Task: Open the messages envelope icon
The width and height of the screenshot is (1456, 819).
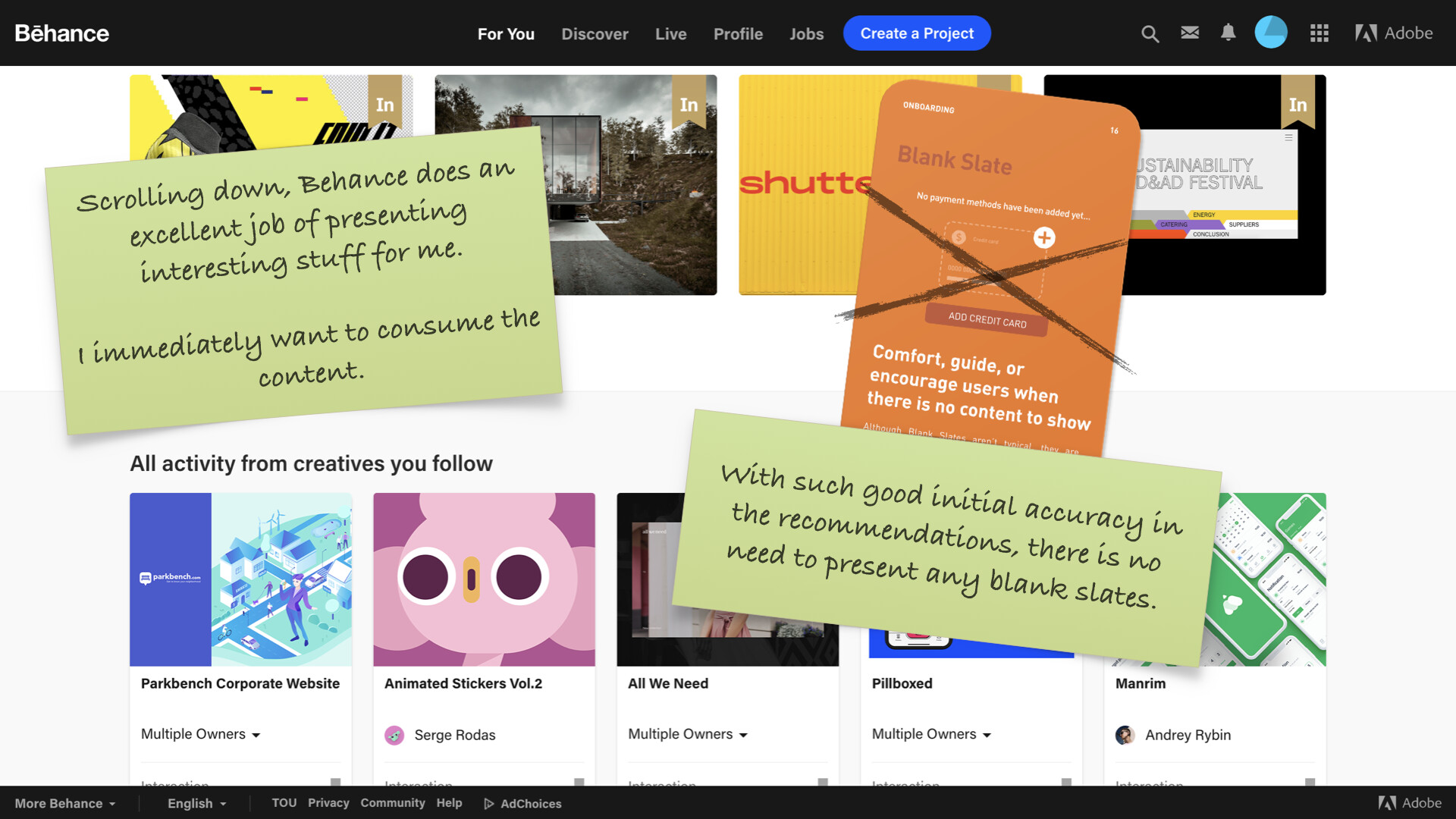Action: point(1190,33)
